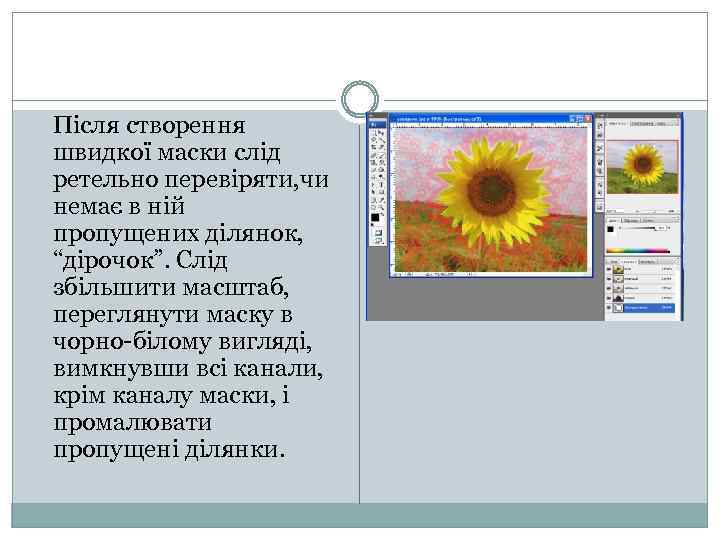Hide the RGB composite channel eye
720x540 pixels.
pos(609,269)
